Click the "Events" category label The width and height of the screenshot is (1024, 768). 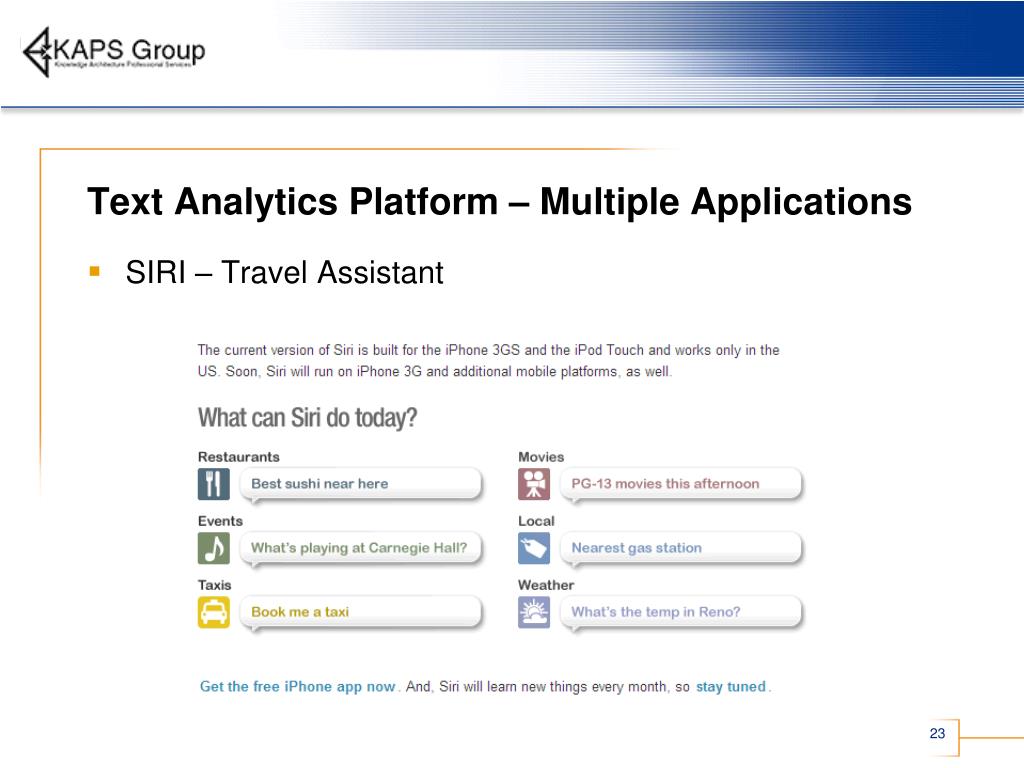pyautogui.click(x=220, y=520)
